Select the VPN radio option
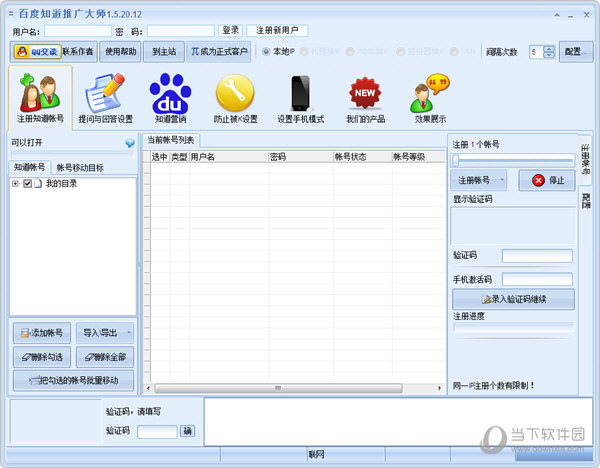This screenshot has width=600, height=468. [454, 51]
